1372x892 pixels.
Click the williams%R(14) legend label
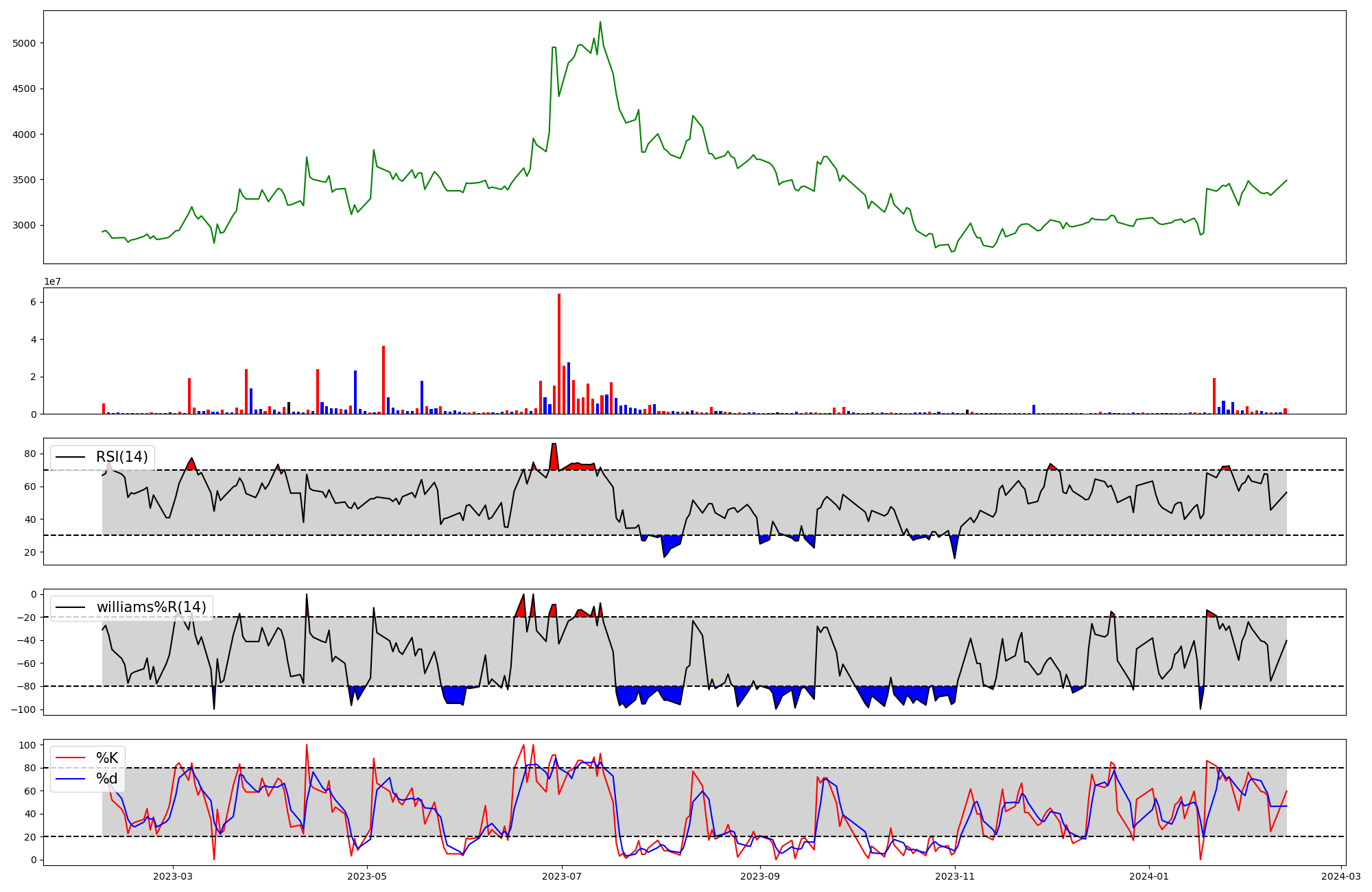[x=151, y=607]
